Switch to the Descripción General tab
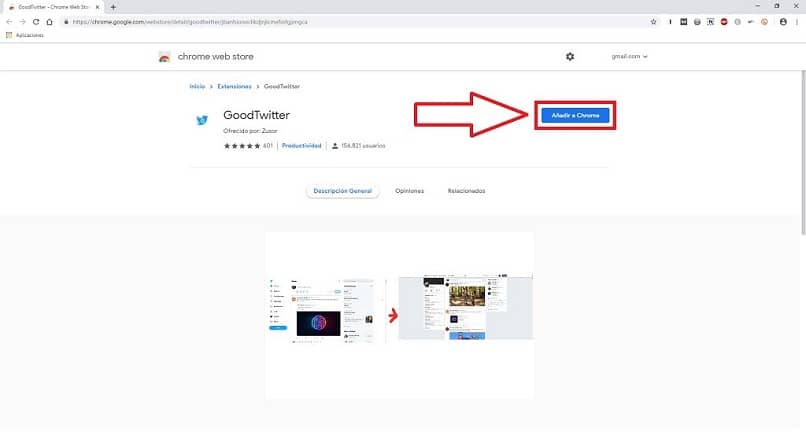Image resolution: width=806 pixels, height=436 pixels. pos(342,191)
